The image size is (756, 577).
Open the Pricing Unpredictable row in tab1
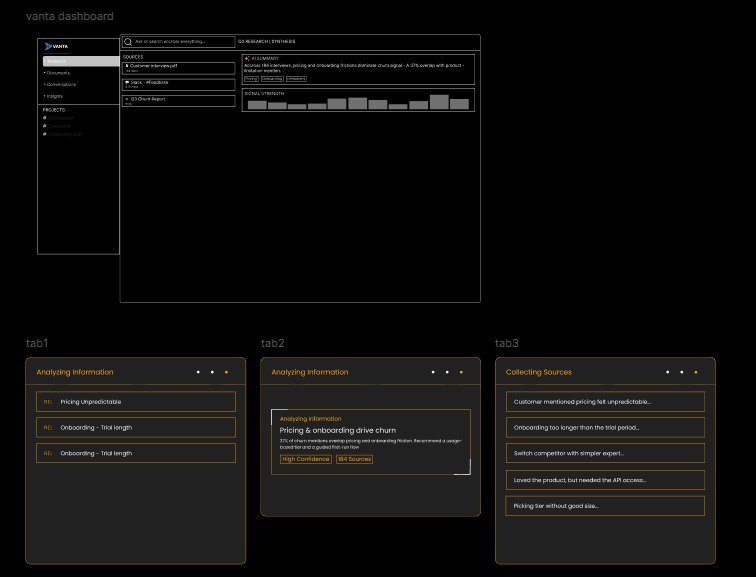pos(136,402)
